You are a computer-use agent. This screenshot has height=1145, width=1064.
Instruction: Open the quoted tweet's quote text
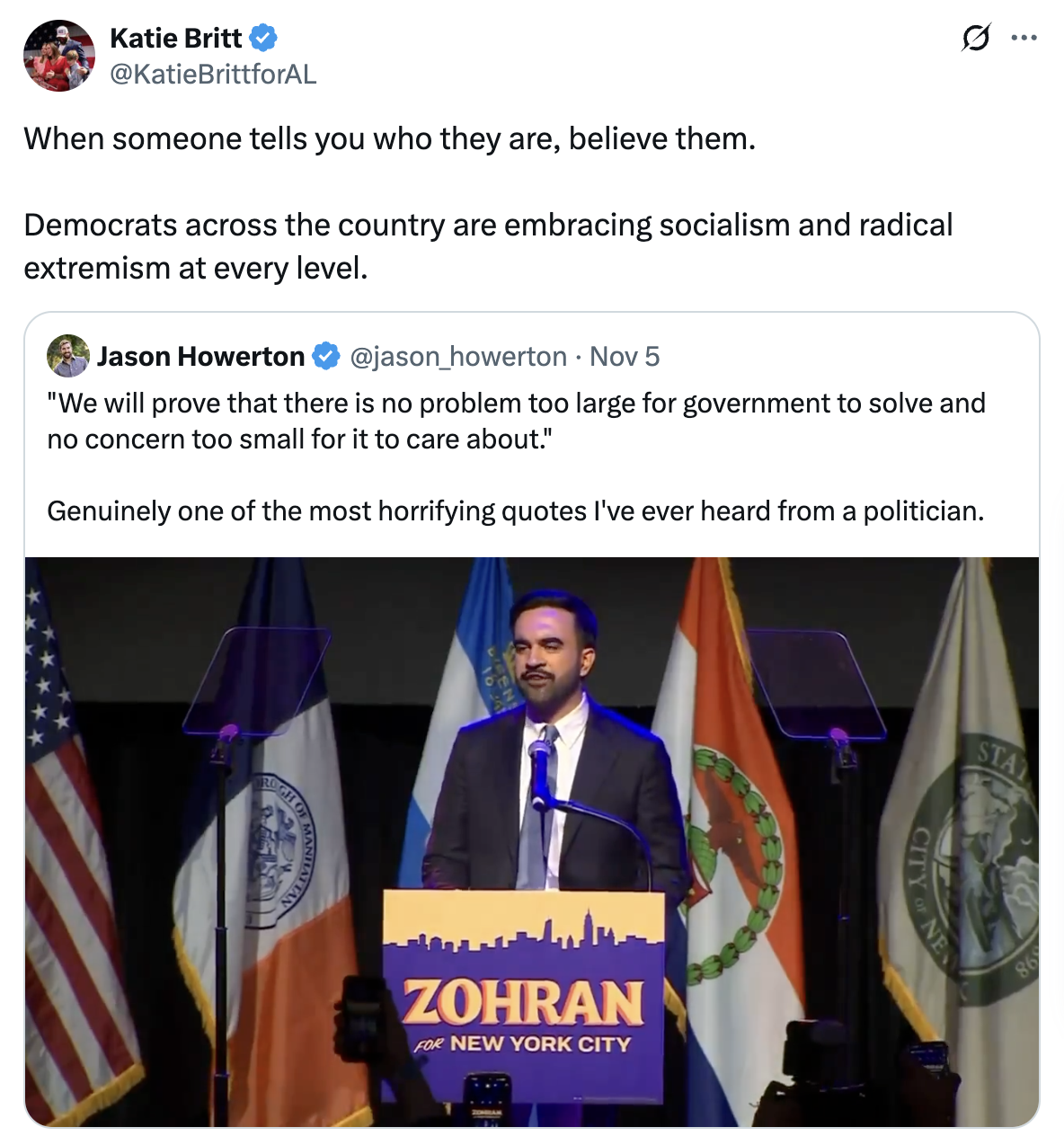(516, 421)
